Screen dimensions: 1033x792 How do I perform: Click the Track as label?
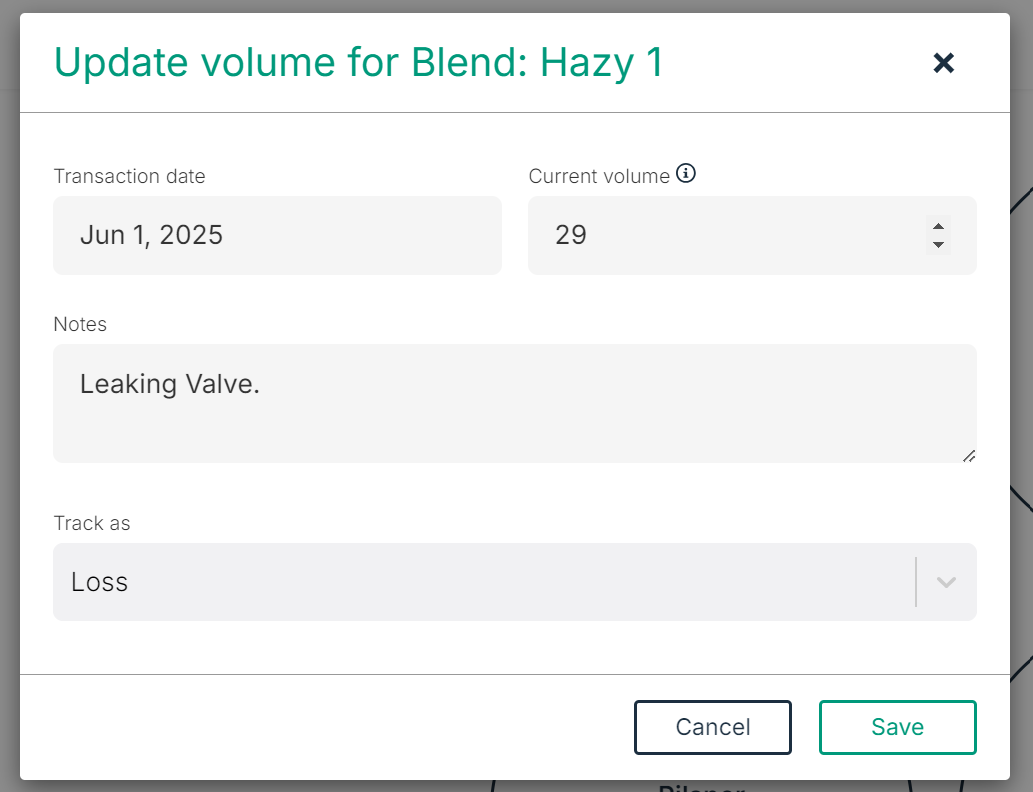tap(92, 523)
